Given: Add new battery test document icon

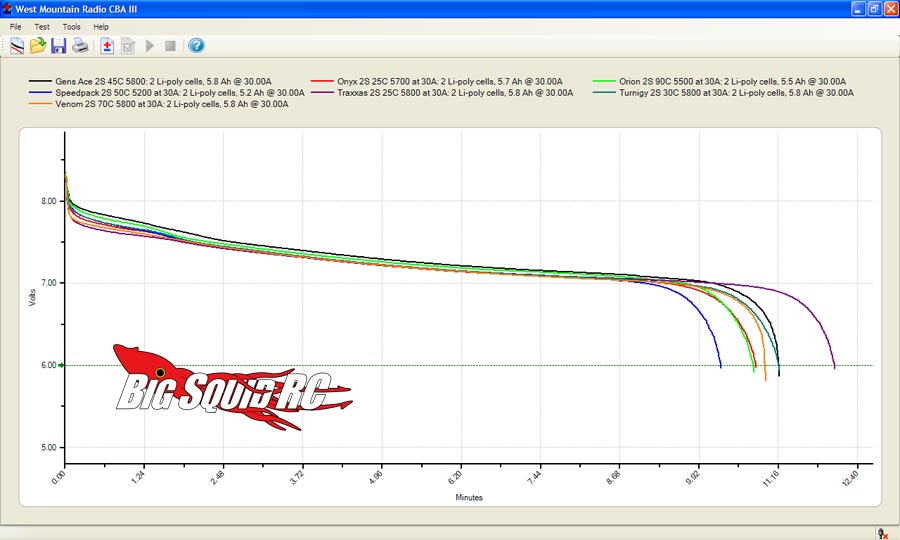Looking at the screenshot, I should (107, 45).
